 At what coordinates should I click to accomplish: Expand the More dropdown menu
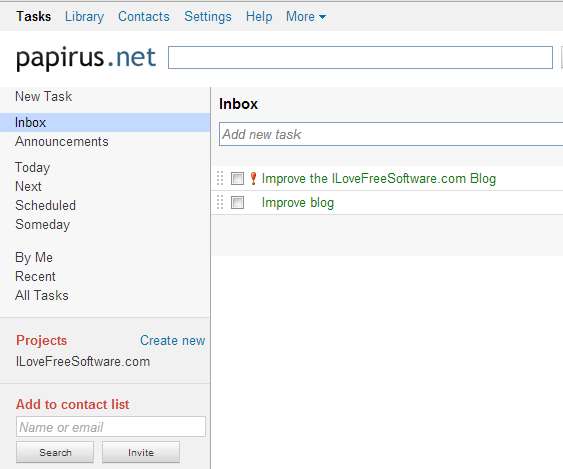[x=306, y=17]
